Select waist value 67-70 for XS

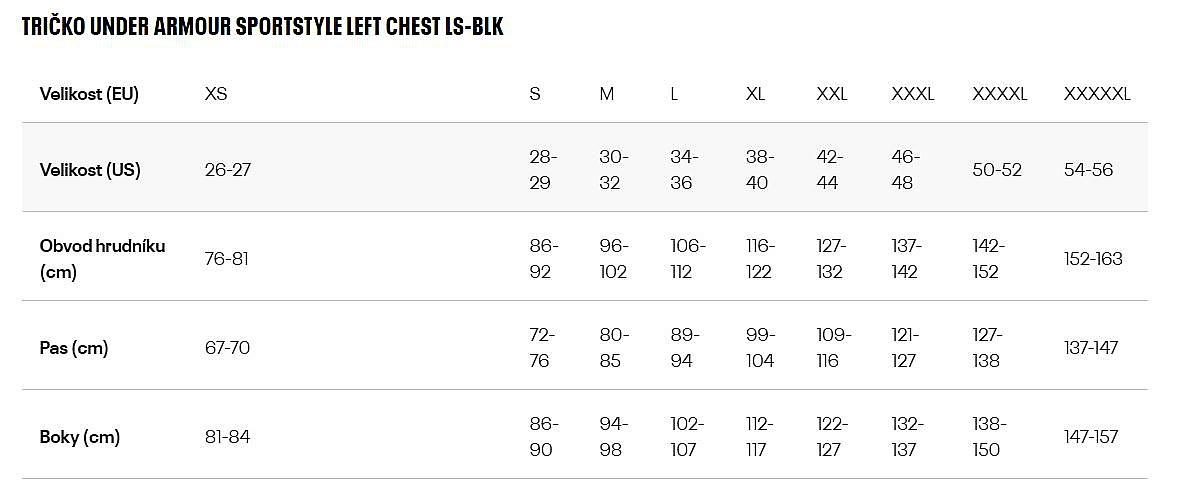click(227, 348)
